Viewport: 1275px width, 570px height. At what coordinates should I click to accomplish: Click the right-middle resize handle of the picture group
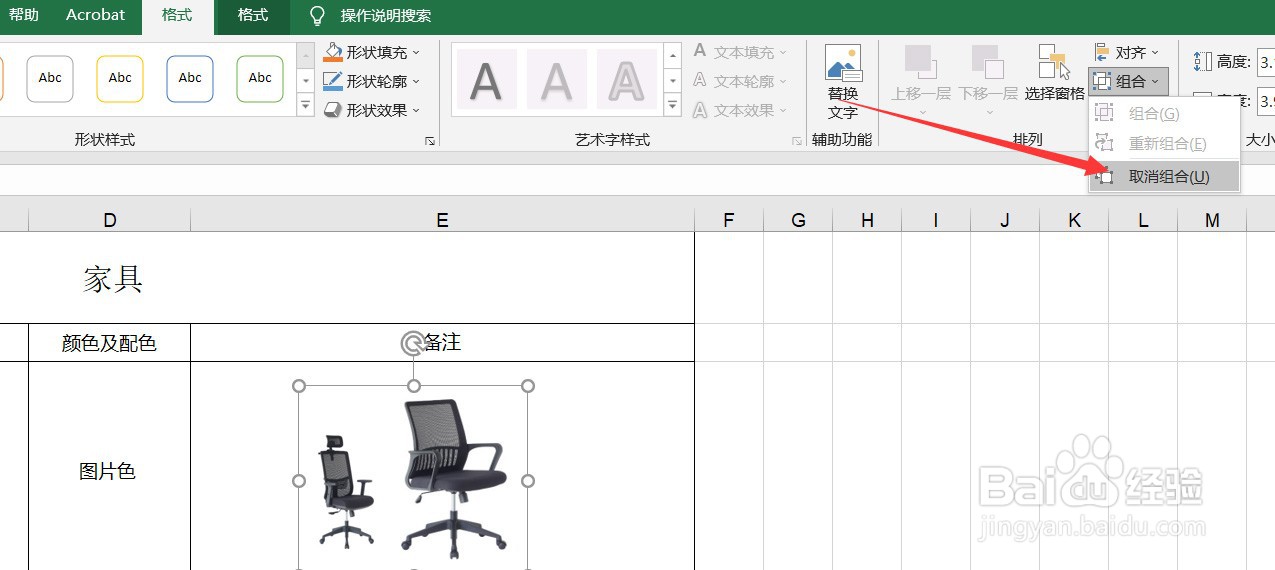click(x=528, y=481)
